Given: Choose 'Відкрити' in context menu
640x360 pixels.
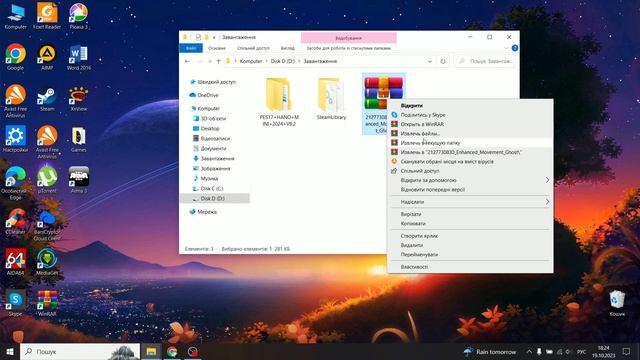Looking at the screenshot, I should point(470,105).
